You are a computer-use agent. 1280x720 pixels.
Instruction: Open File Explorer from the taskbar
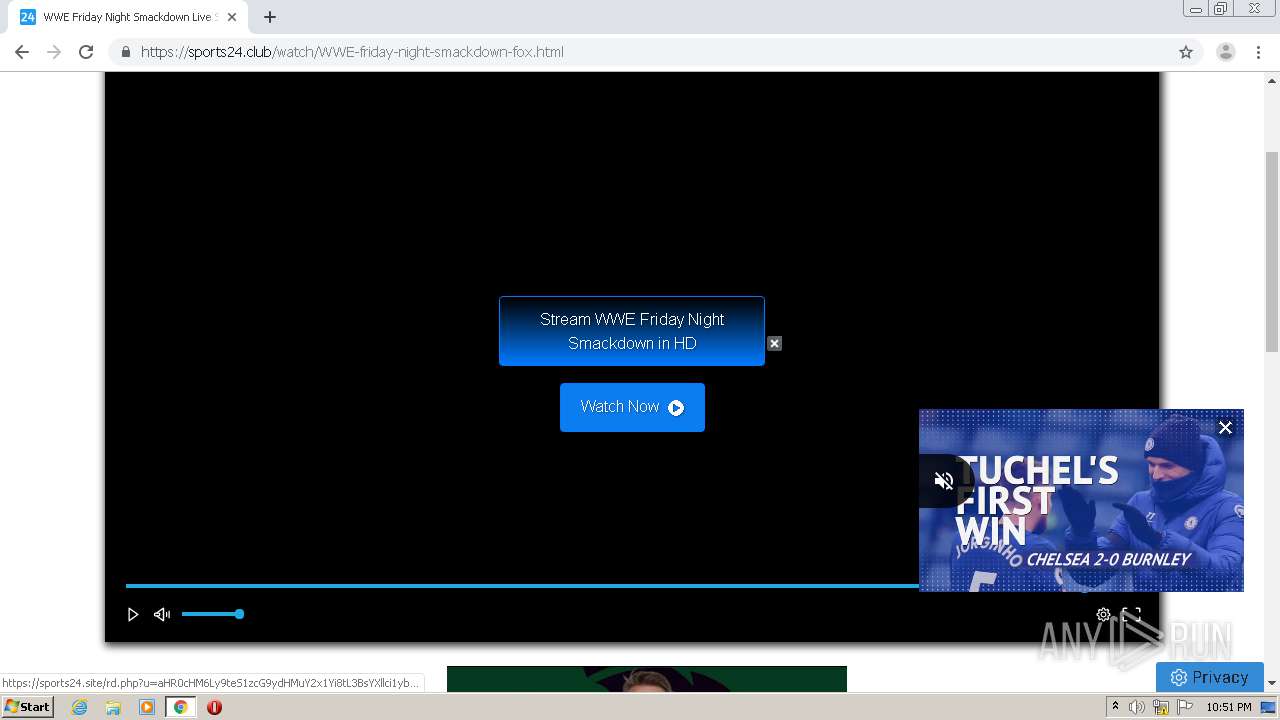(113, 707)
